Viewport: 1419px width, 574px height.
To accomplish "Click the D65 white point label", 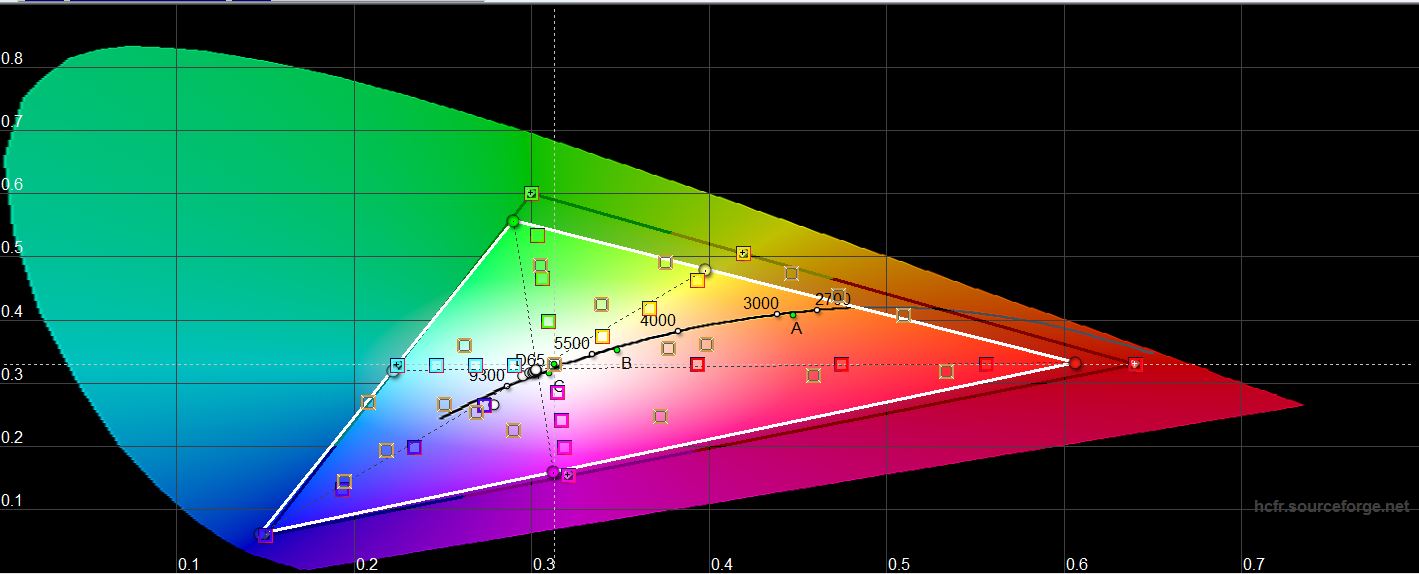I will 530,360.
